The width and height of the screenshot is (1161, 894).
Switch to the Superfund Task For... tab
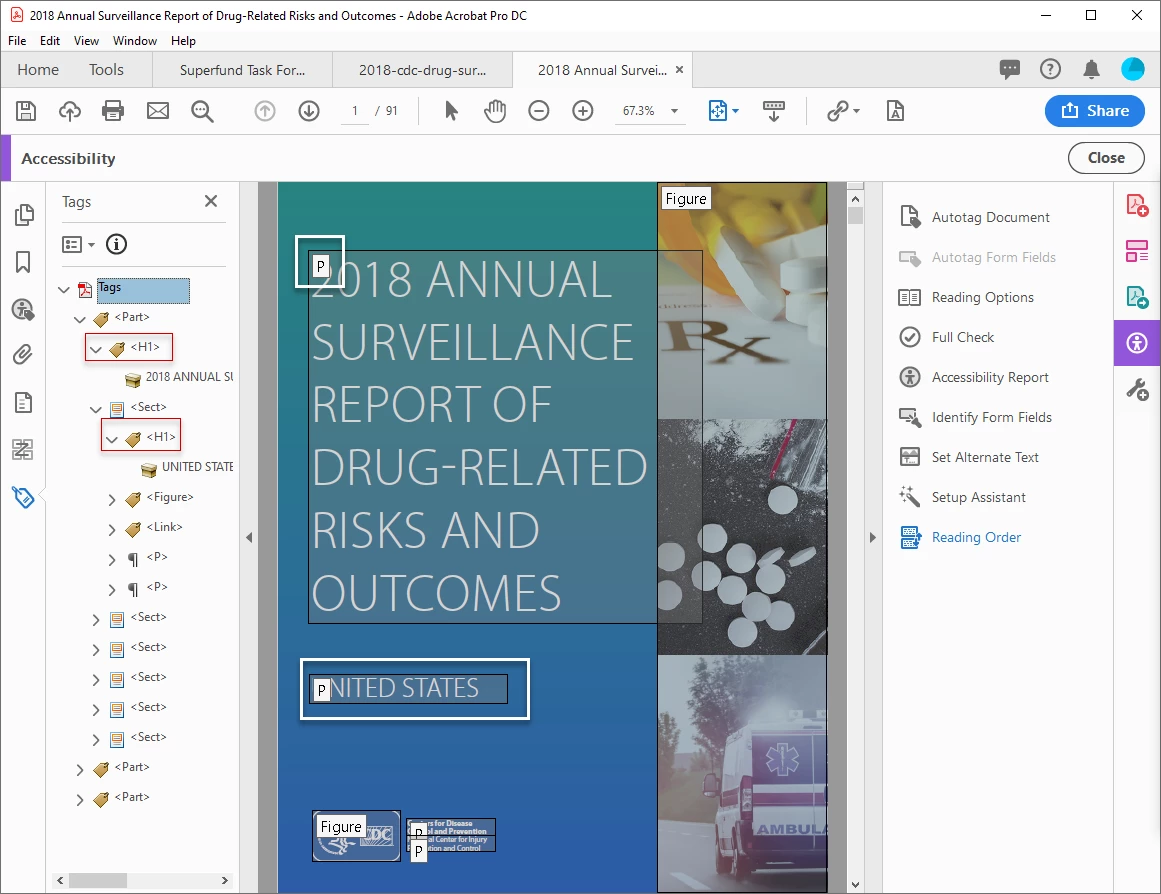242,70
